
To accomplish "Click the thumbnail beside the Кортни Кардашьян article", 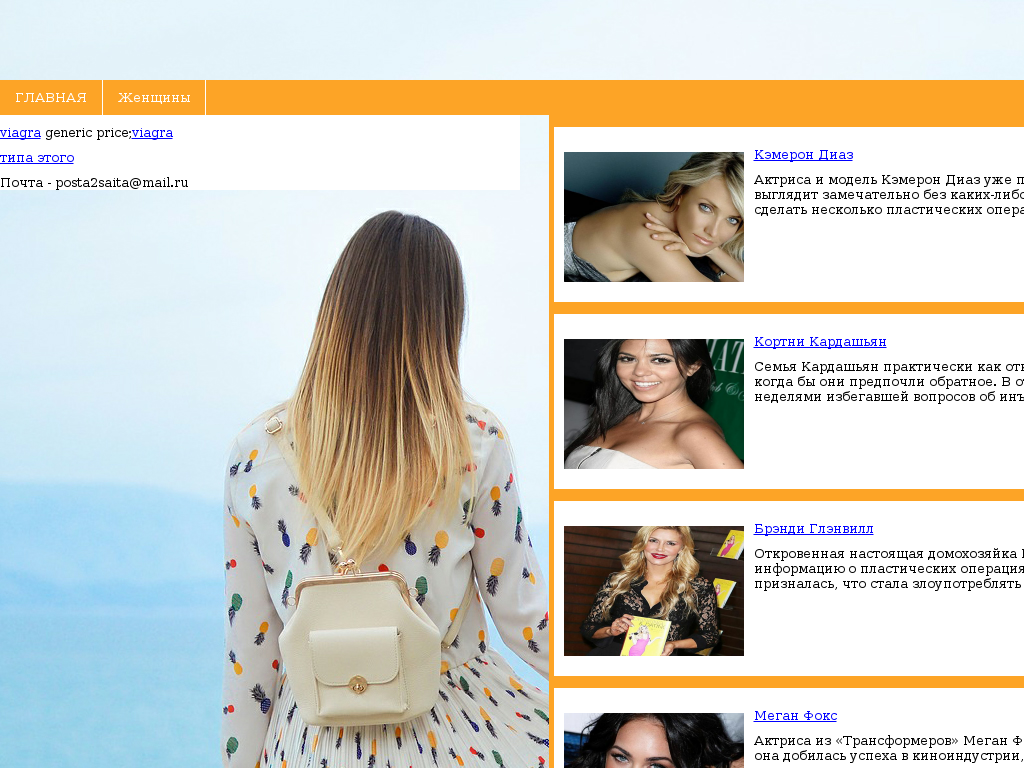I will (653, 404).
